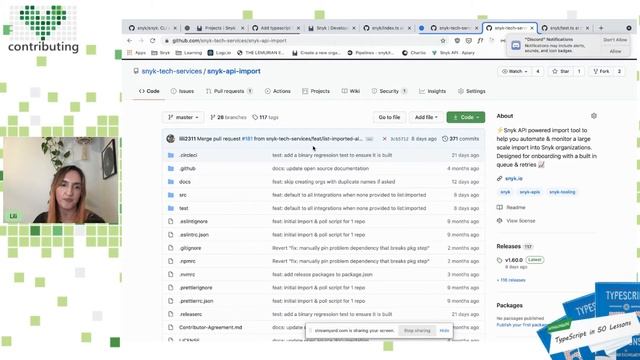Screen dimensions: 640x360
Task: Go back with the browser back arrow
Action: (129, 41)
